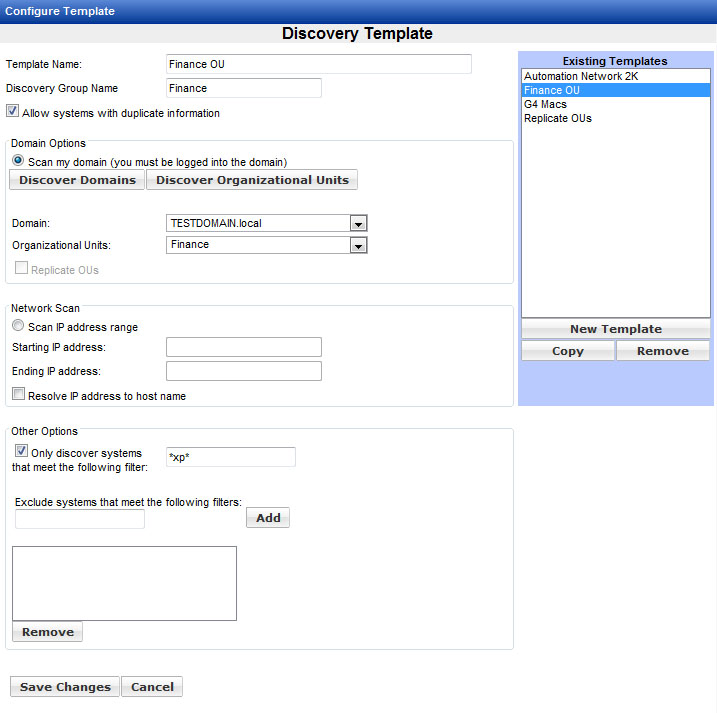Open the Domain dropdown list
This screenshot has height=713, width=717.
[359, 223]
